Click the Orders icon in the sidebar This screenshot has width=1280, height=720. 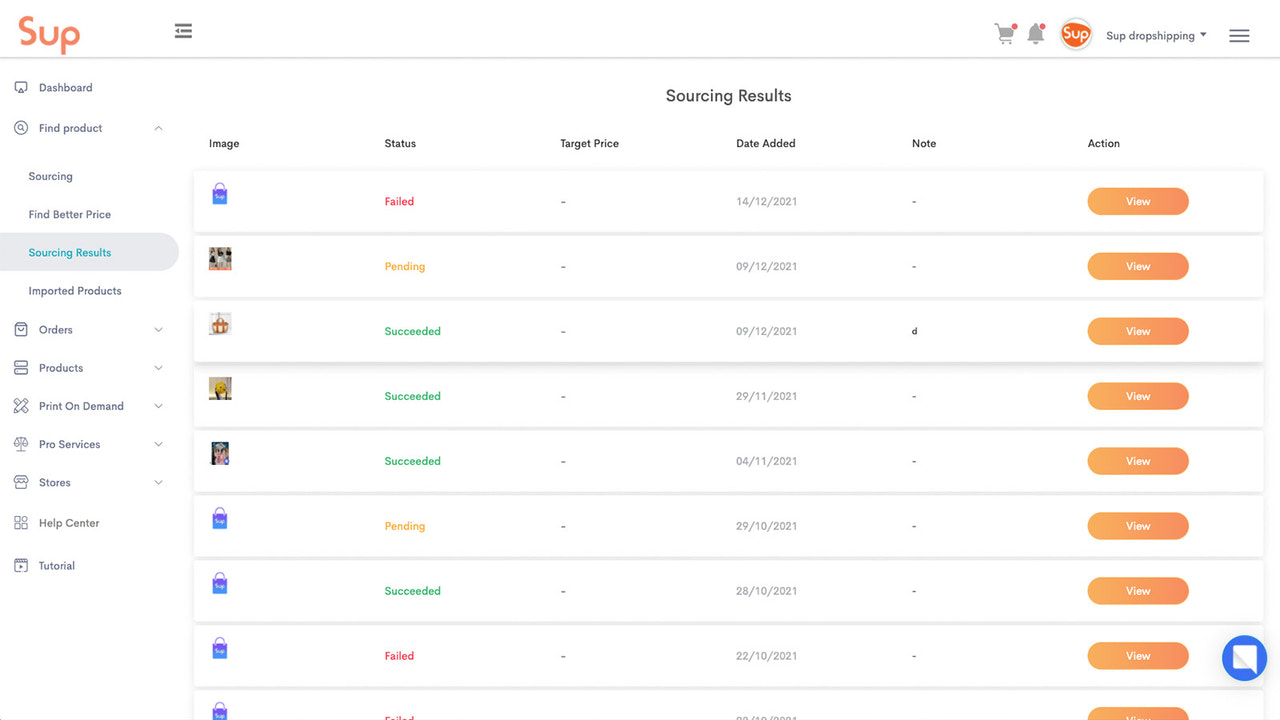(x=21, y=330)
